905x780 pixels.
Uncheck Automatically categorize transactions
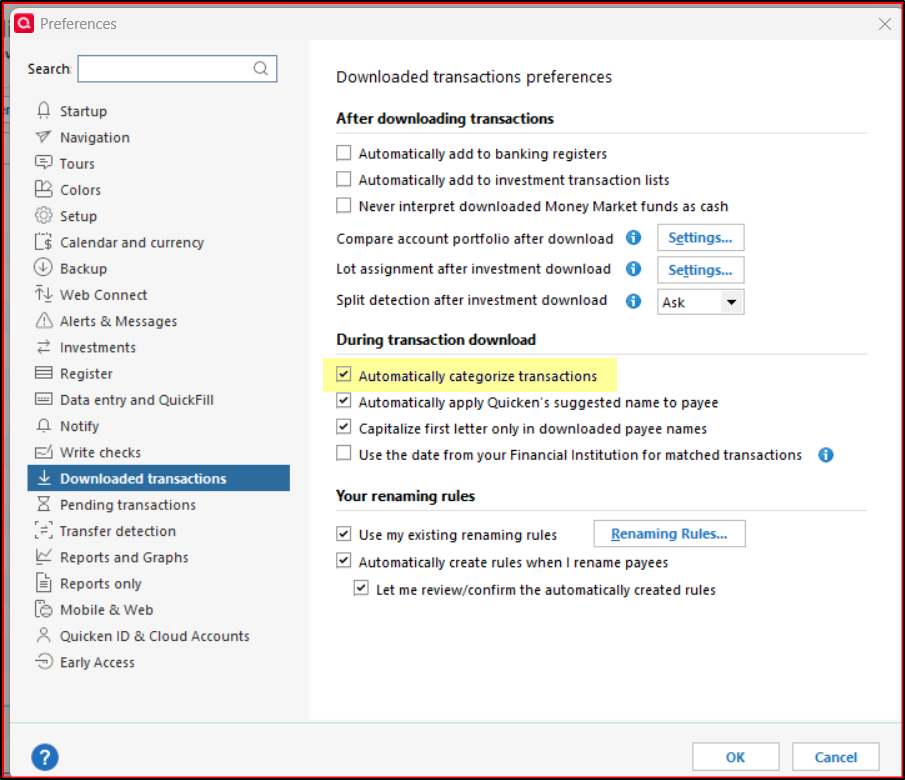point(344,375)
